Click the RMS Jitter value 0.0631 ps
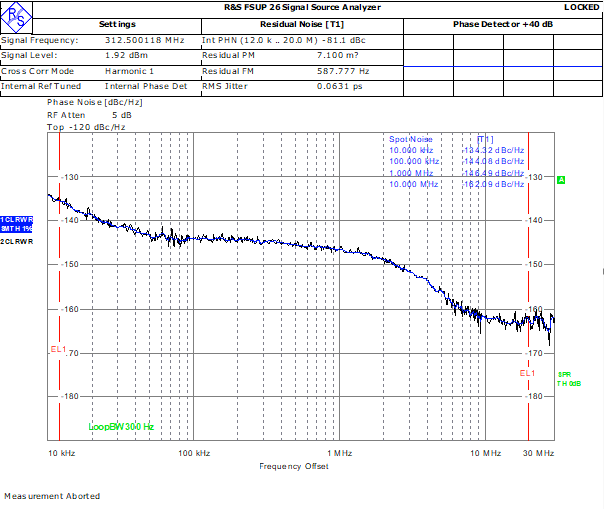Screen dimensions: 604x509 [x=339, y=86]
